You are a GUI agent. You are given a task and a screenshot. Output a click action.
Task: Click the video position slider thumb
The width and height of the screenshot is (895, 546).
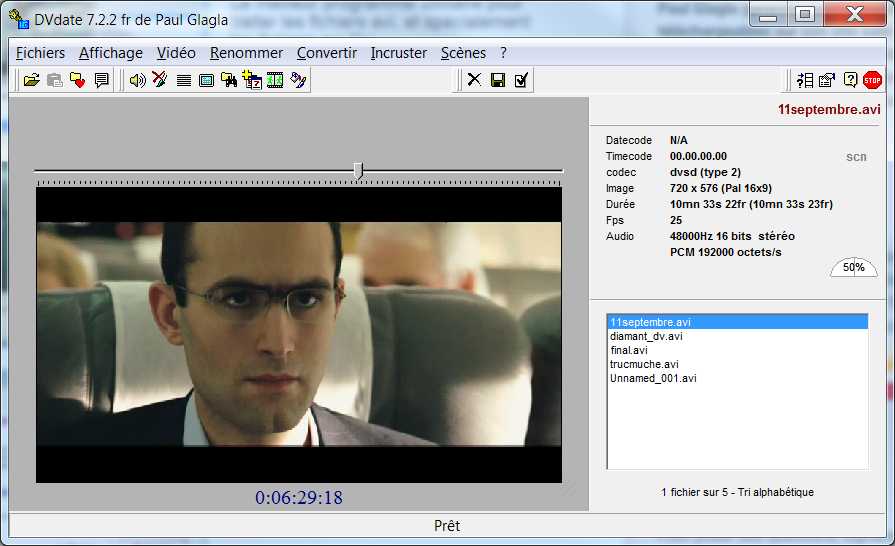tap(358, 171)
